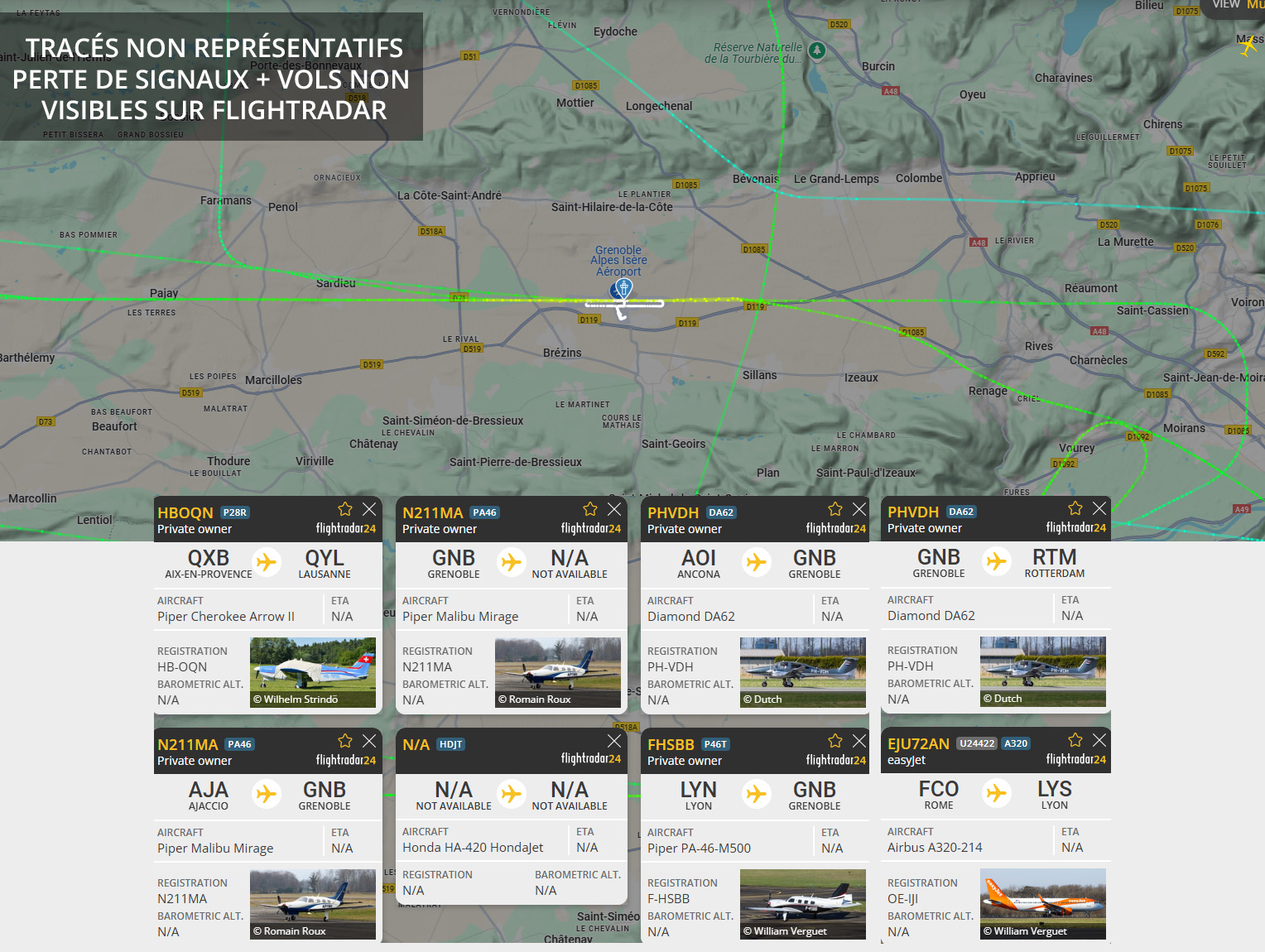
Task: Click the U24422 flight number badge
Action: 977,743
